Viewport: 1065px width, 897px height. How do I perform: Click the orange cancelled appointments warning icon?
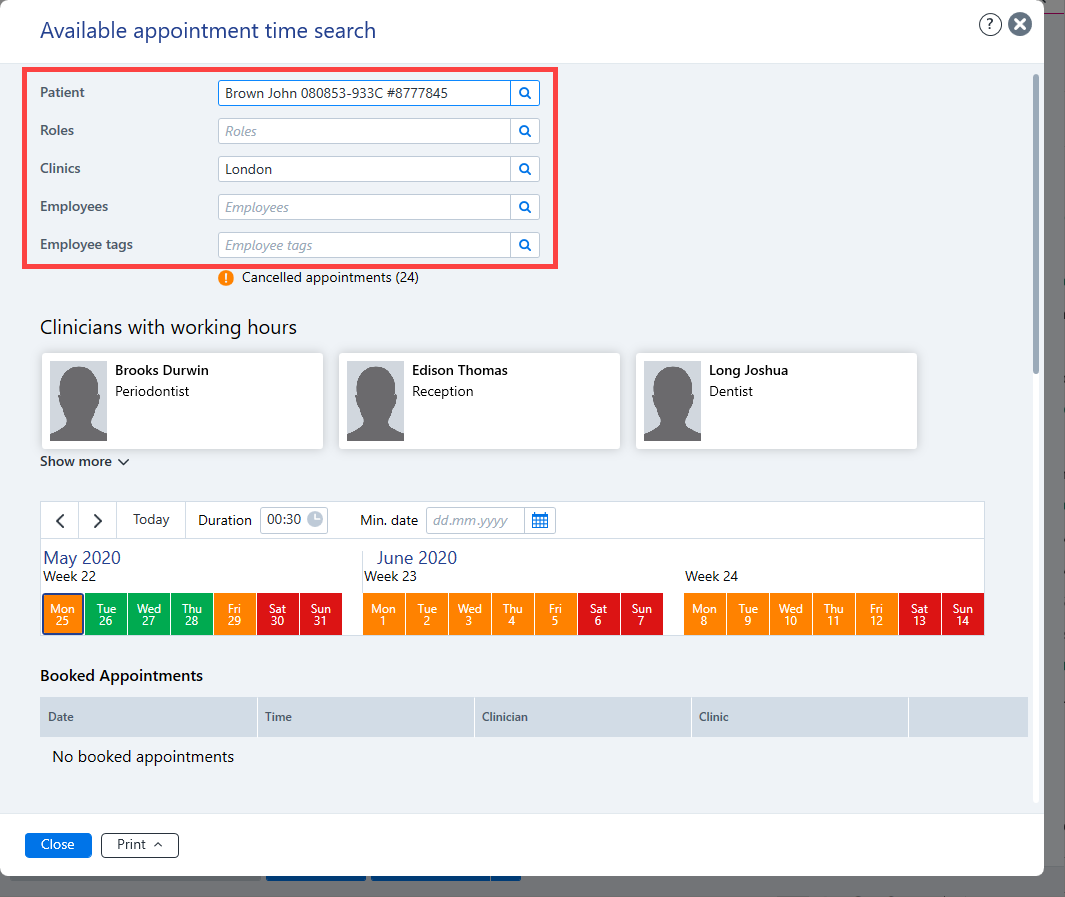click(x=226, y=278)
